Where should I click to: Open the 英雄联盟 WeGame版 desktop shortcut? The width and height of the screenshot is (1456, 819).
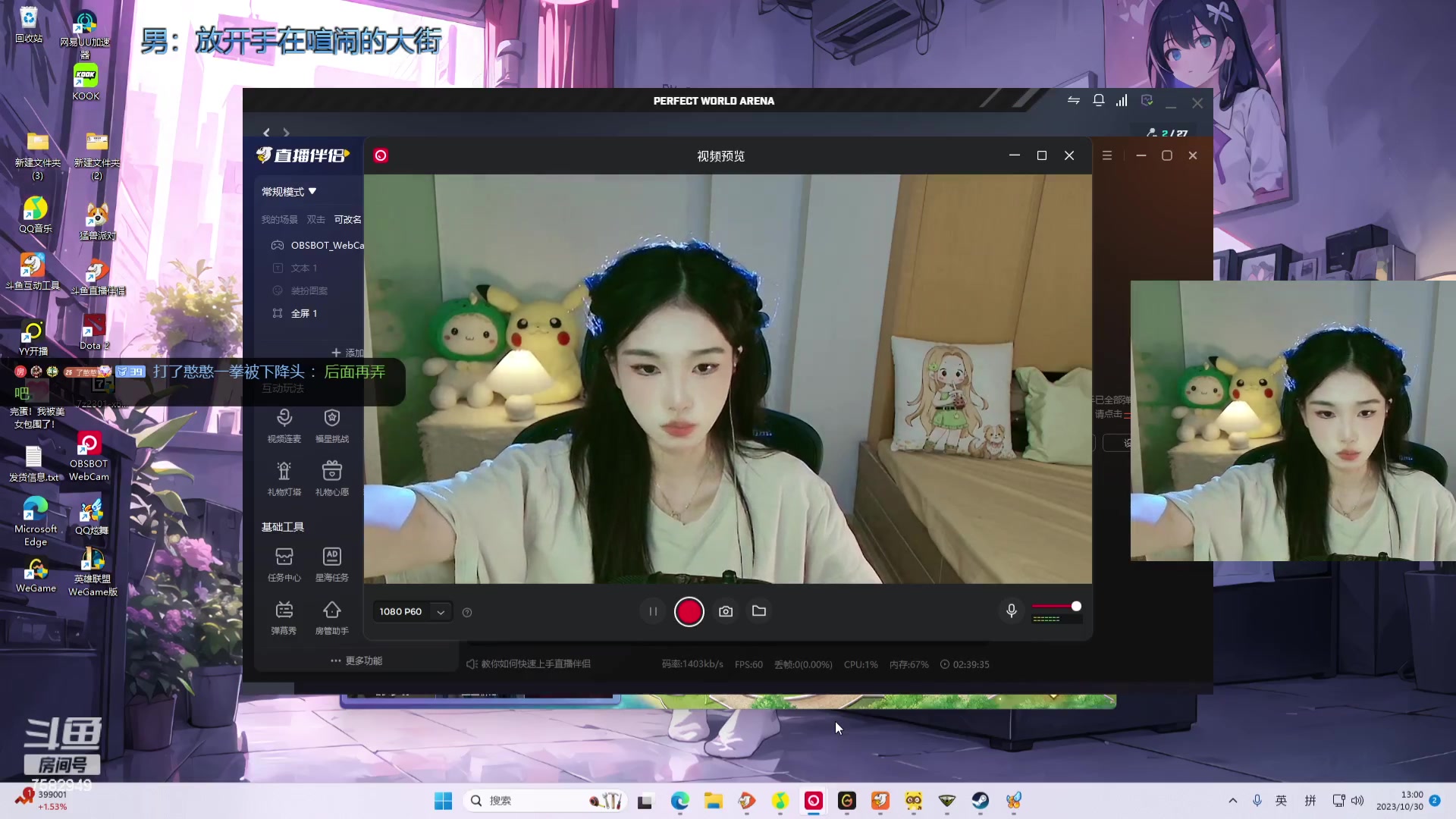(93, 572)
